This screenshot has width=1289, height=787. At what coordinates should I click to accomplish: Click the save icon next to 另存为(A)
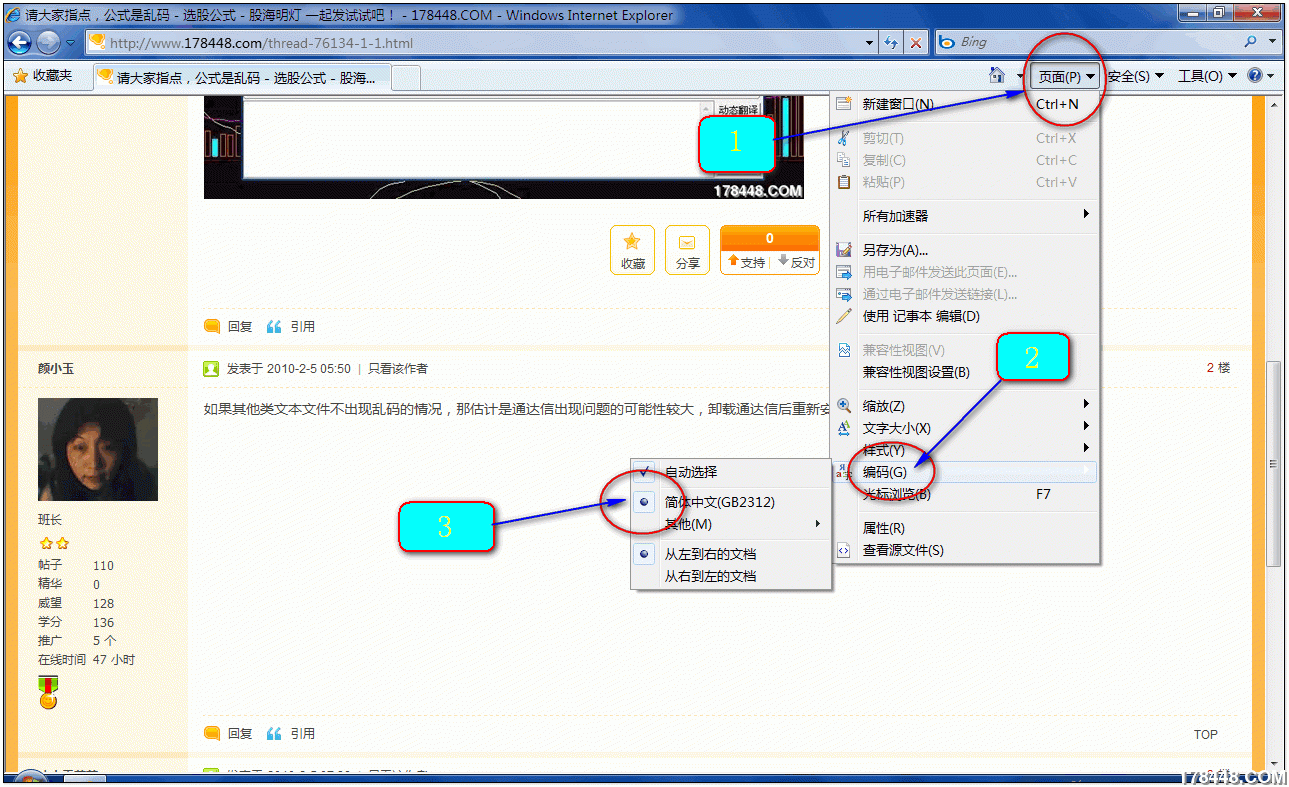[844, 250]
